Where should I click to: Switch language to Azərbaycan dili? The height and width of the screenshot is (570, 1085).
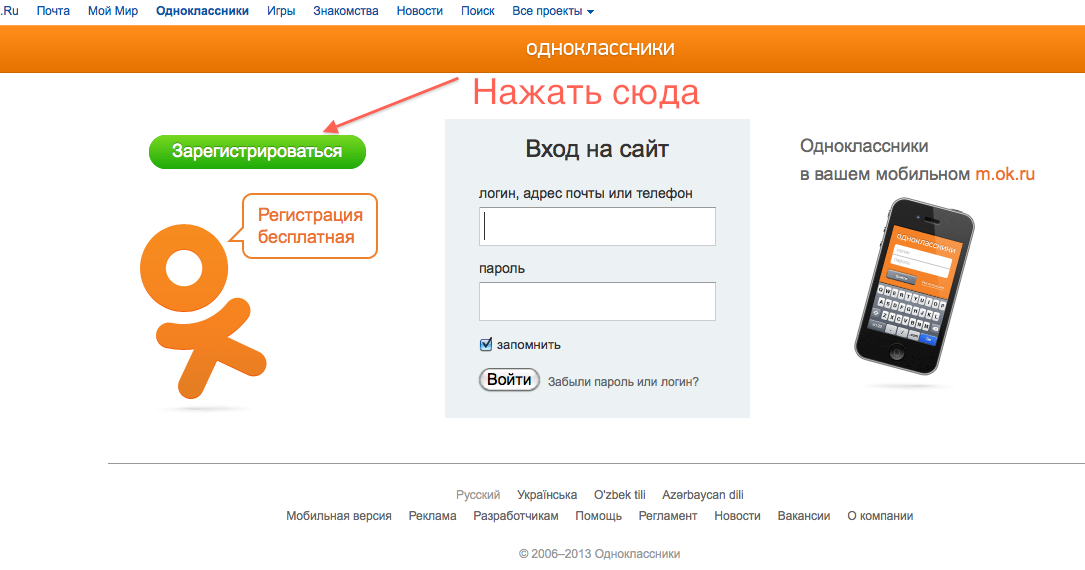pos(702,495)
